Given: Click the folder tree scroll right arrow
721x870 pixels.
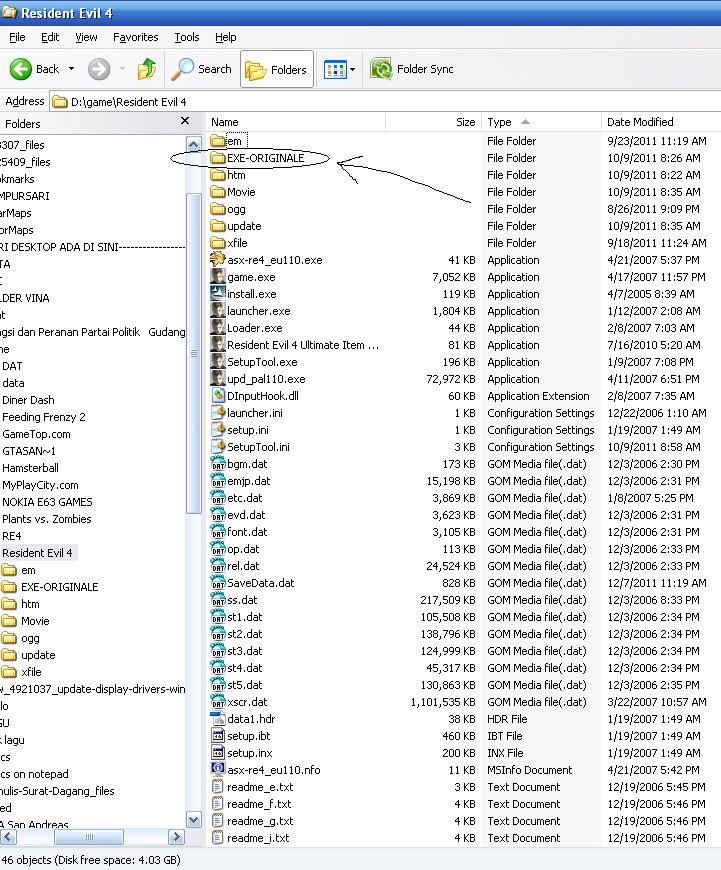Looking at the screenshot, I should tap(175, 837).
